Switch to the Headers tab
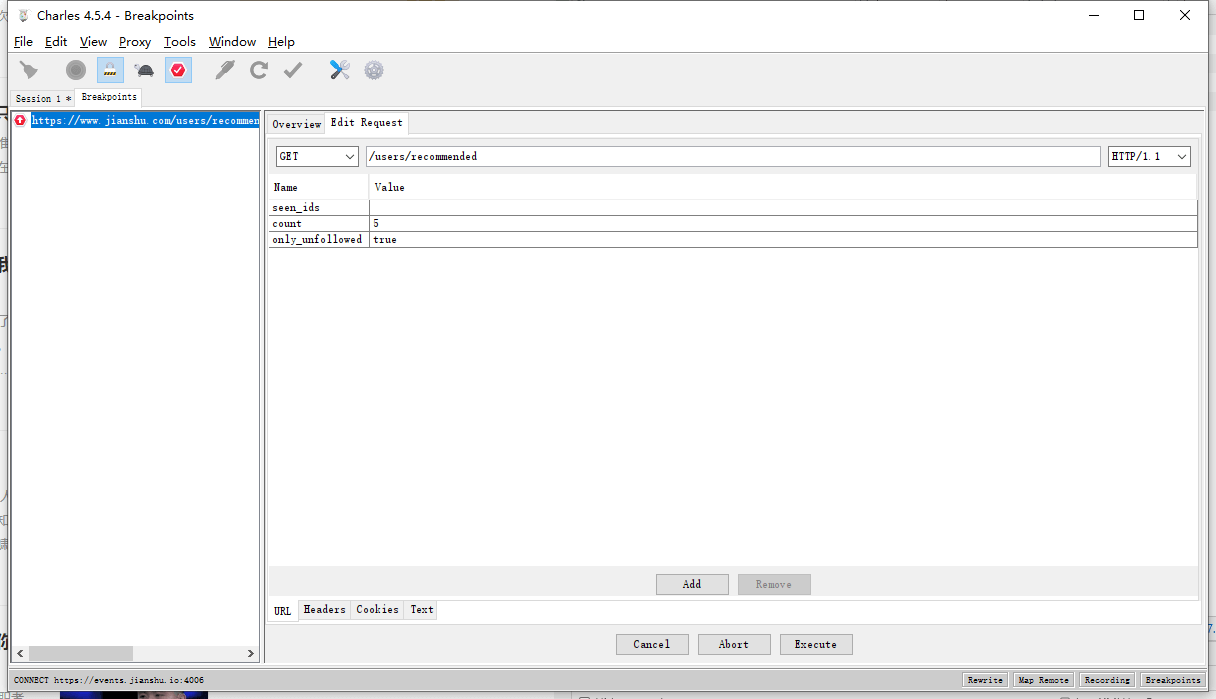 pyautogui.click(x=324, y=610)
